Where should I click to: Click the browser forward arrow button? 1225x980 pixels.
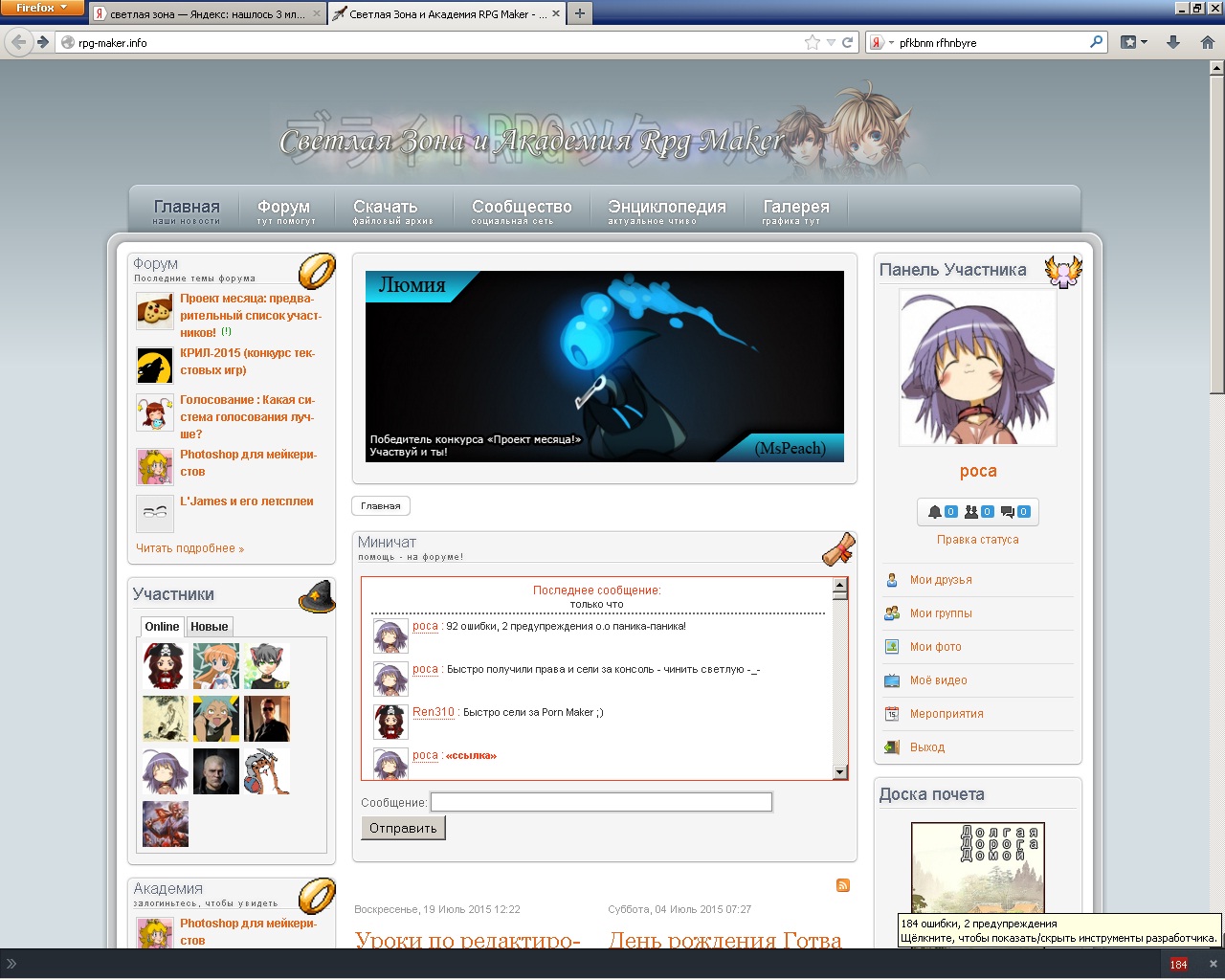(43, 42)
